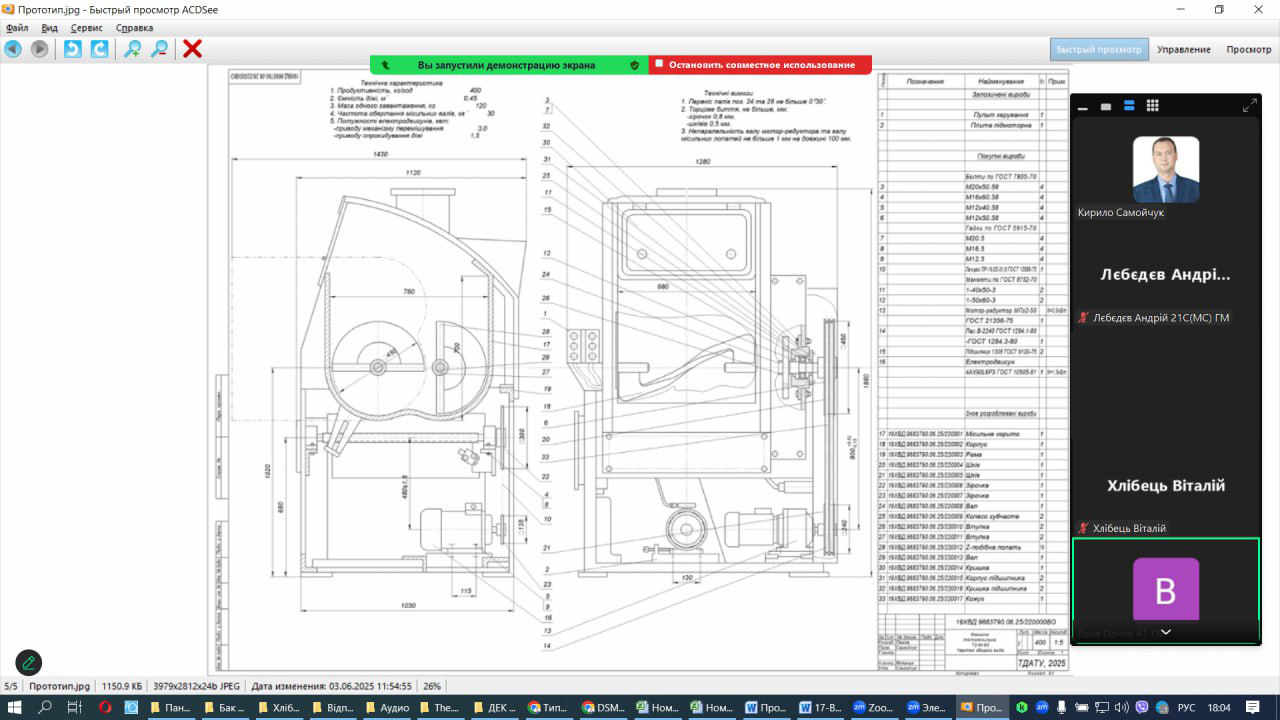Go to the previous image in ACDSee
The height and width of the screenshot is (720, 1280).
point(13,49)
